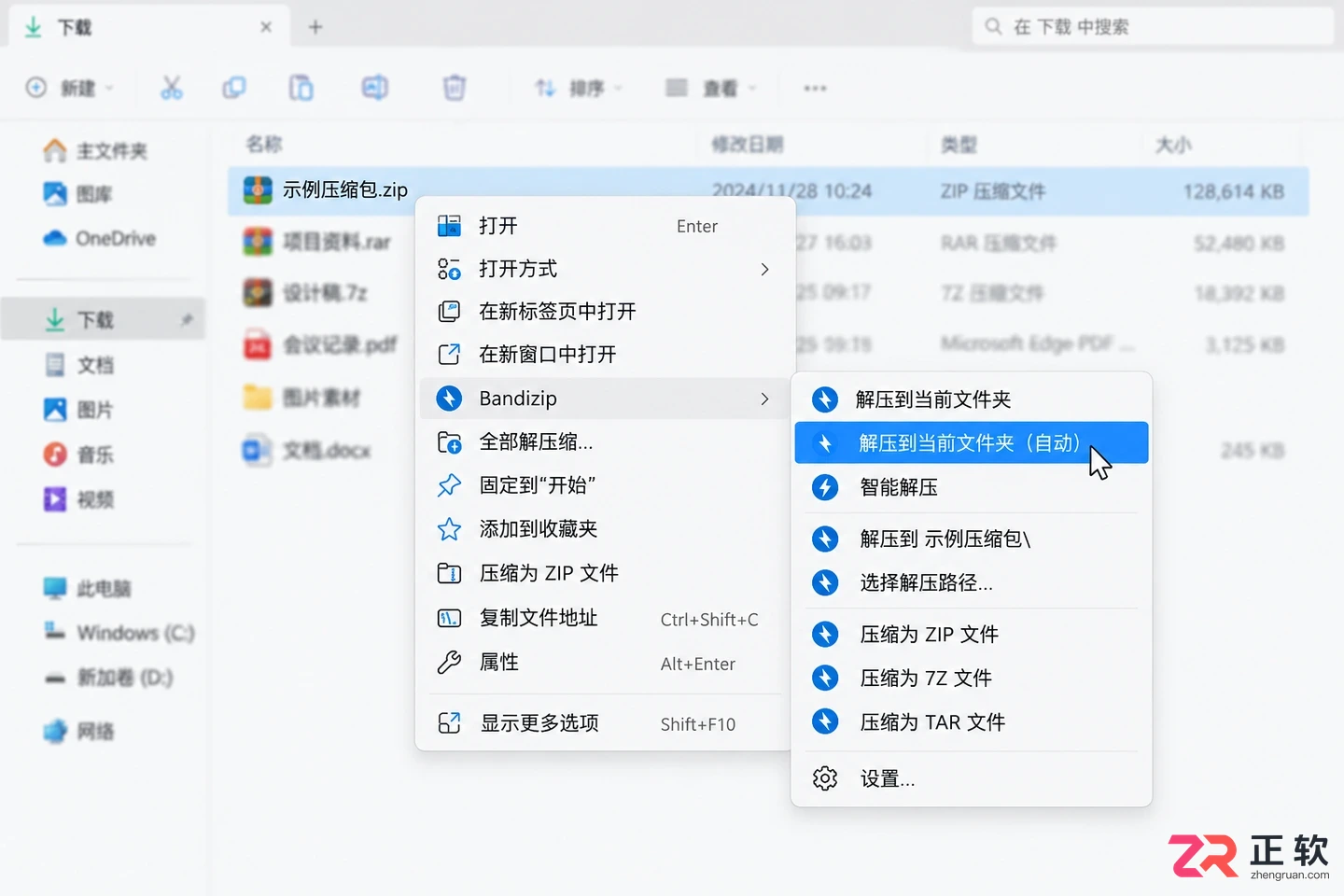Open the three-dot more options menu
The height and width of the screenshot is (896, 1344).
point(815,89)
